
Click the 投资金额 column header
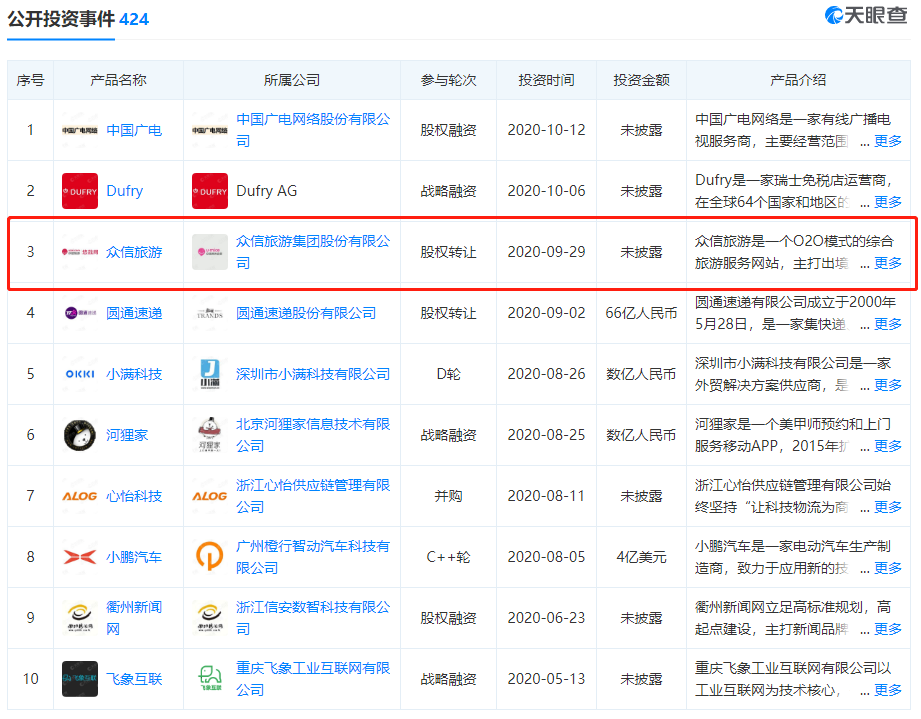(641, 80)
